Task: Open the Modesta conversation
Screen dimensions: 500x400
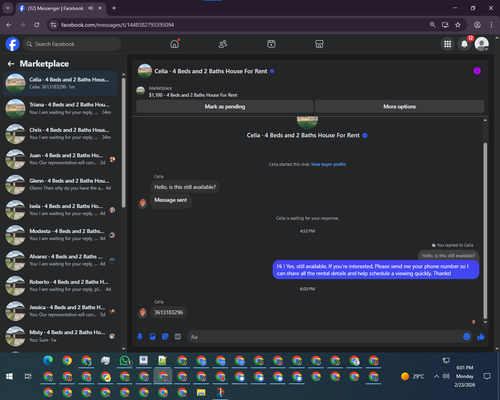Action: (x=61, y=235)
